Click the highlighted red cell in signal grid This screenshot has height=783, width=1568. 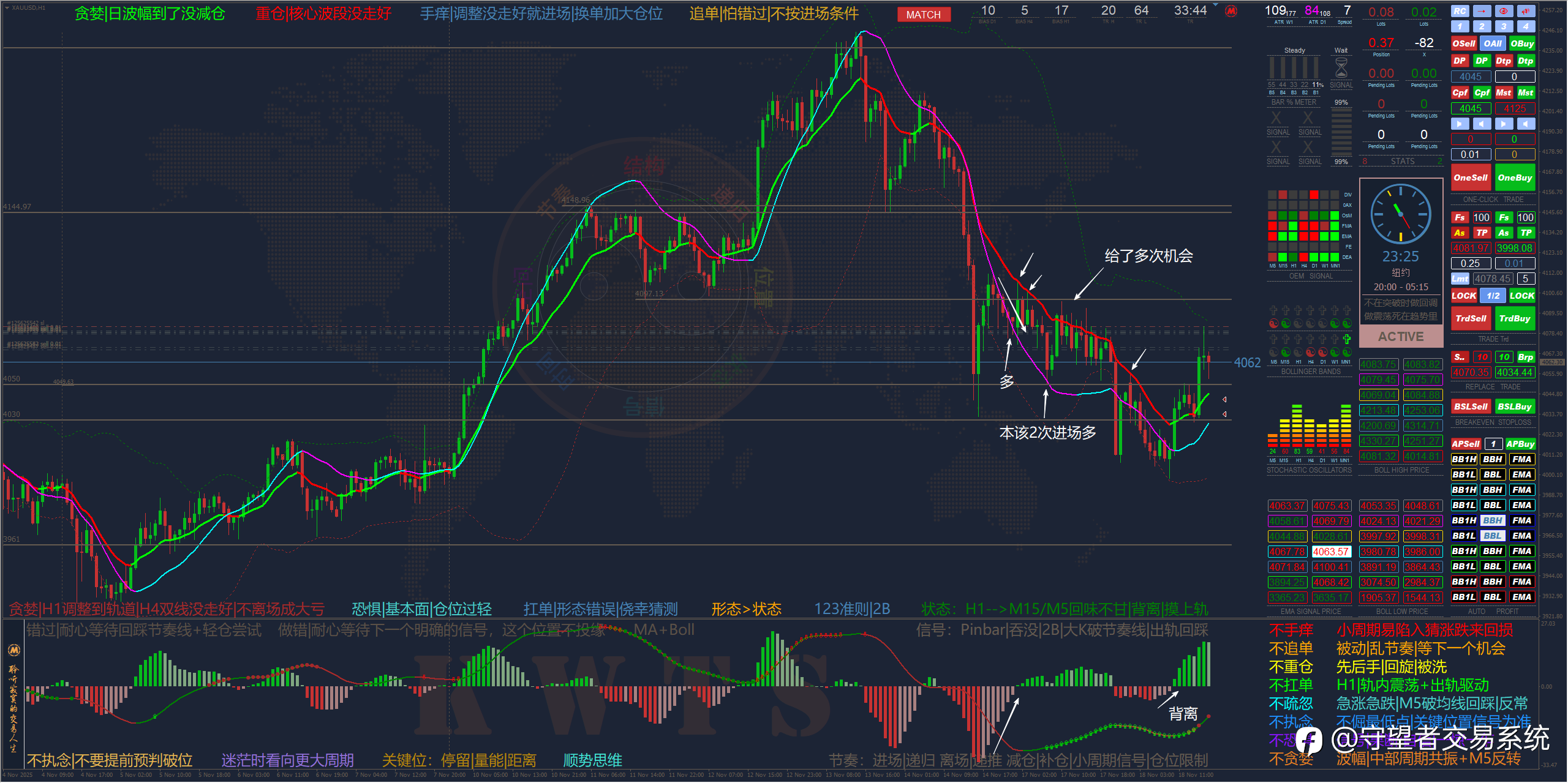click(x=1314, y=195)
